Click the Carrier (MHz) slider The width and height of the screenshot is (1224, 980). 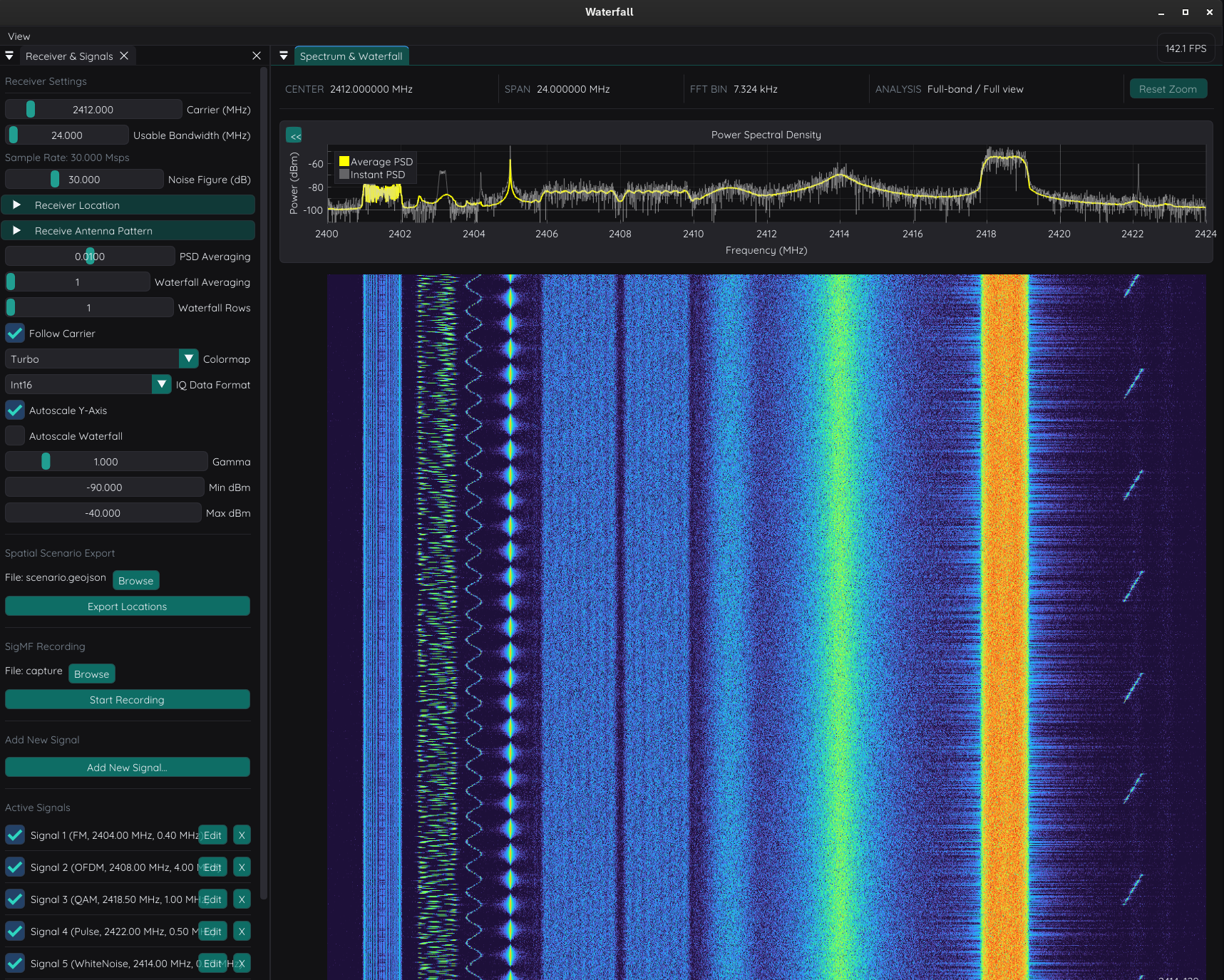click(x=93, y=110)
